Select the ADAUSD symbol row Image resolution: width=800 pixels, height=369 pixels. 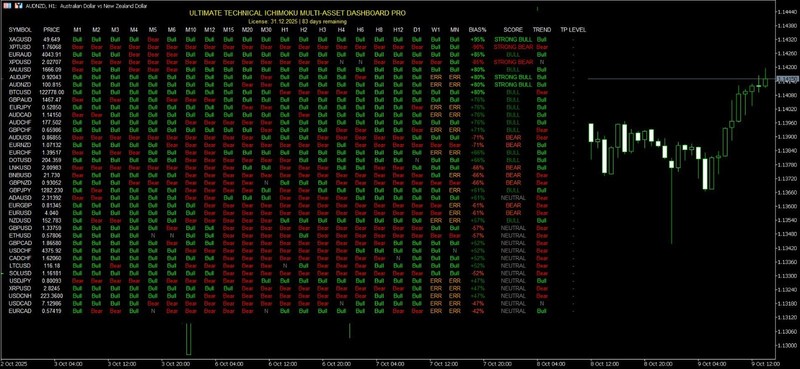[x=20, y=198]
